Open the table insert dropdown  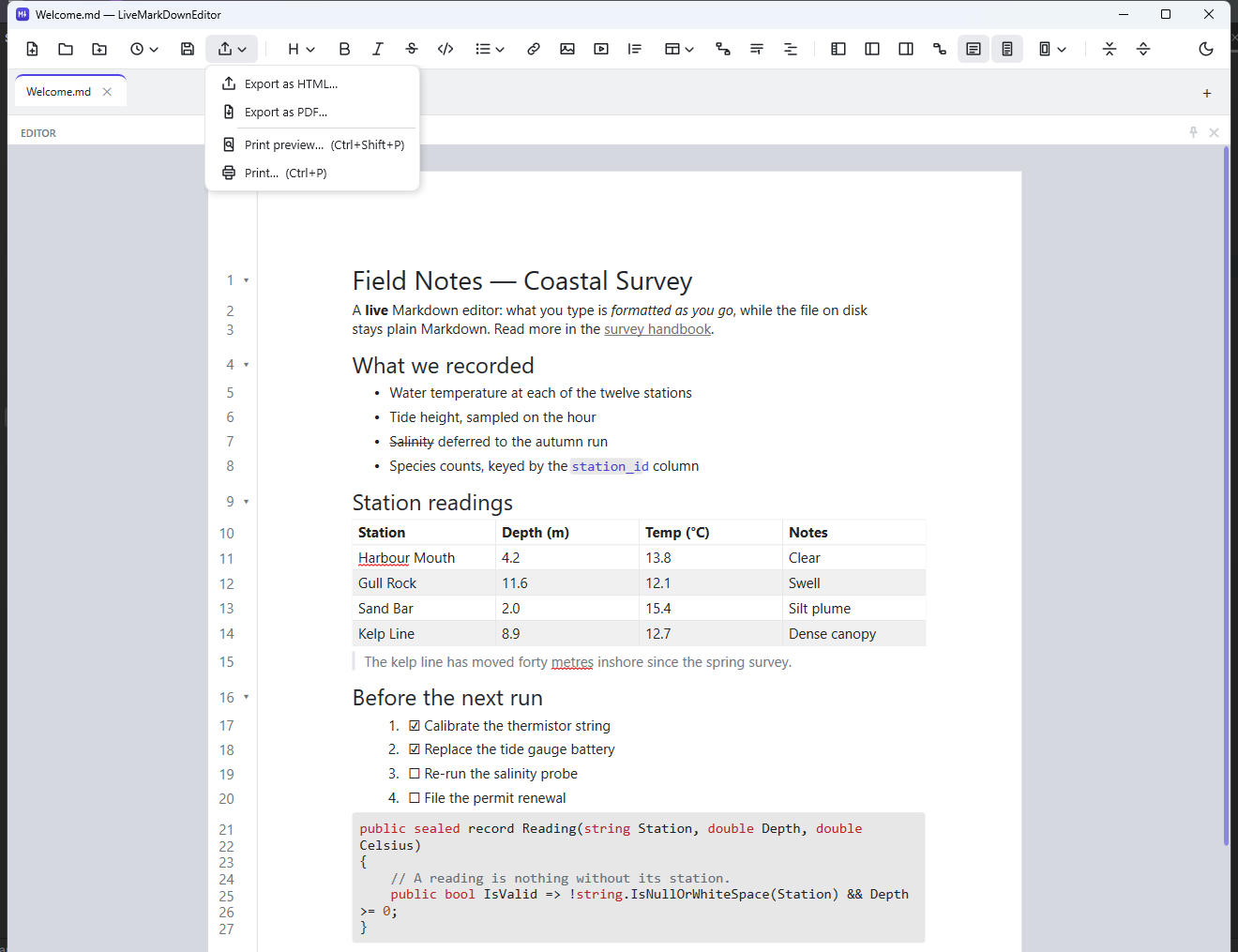679,49
